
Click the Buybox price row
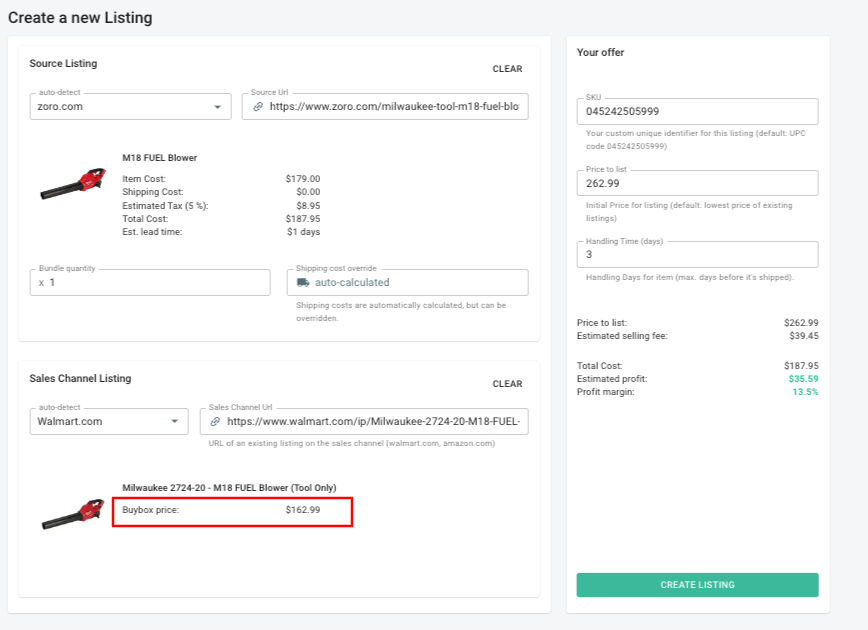232,510
